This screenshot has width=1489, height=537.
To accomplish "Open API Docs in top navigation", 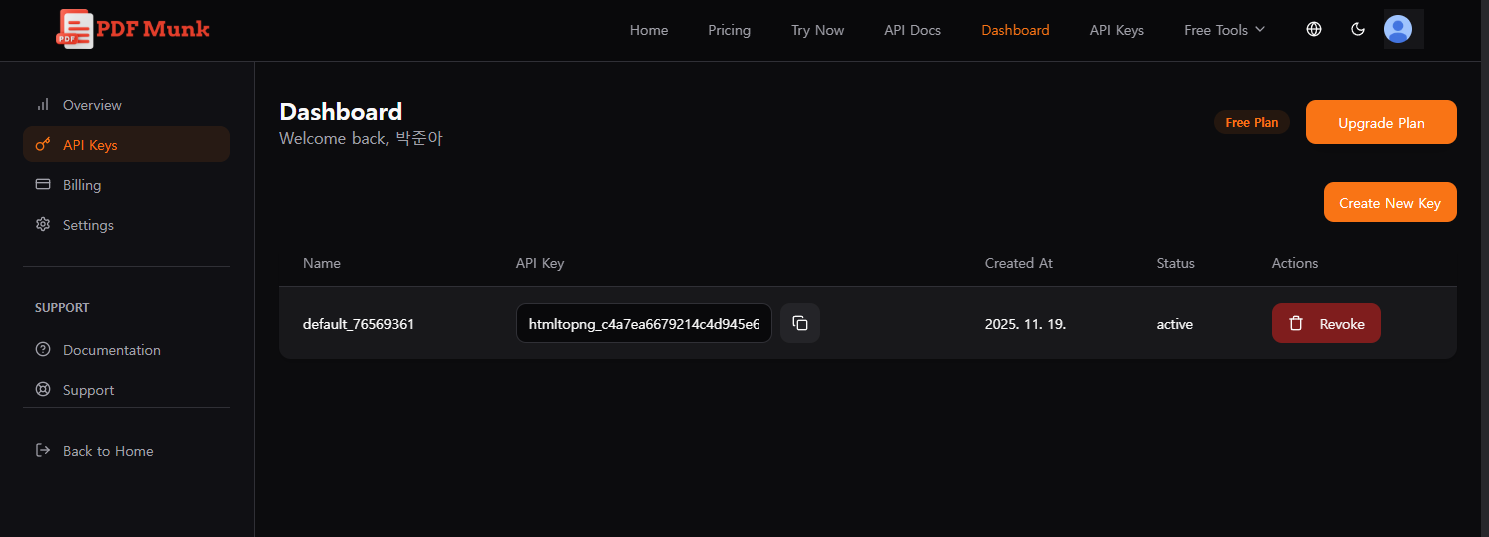I will click(912, 30).
